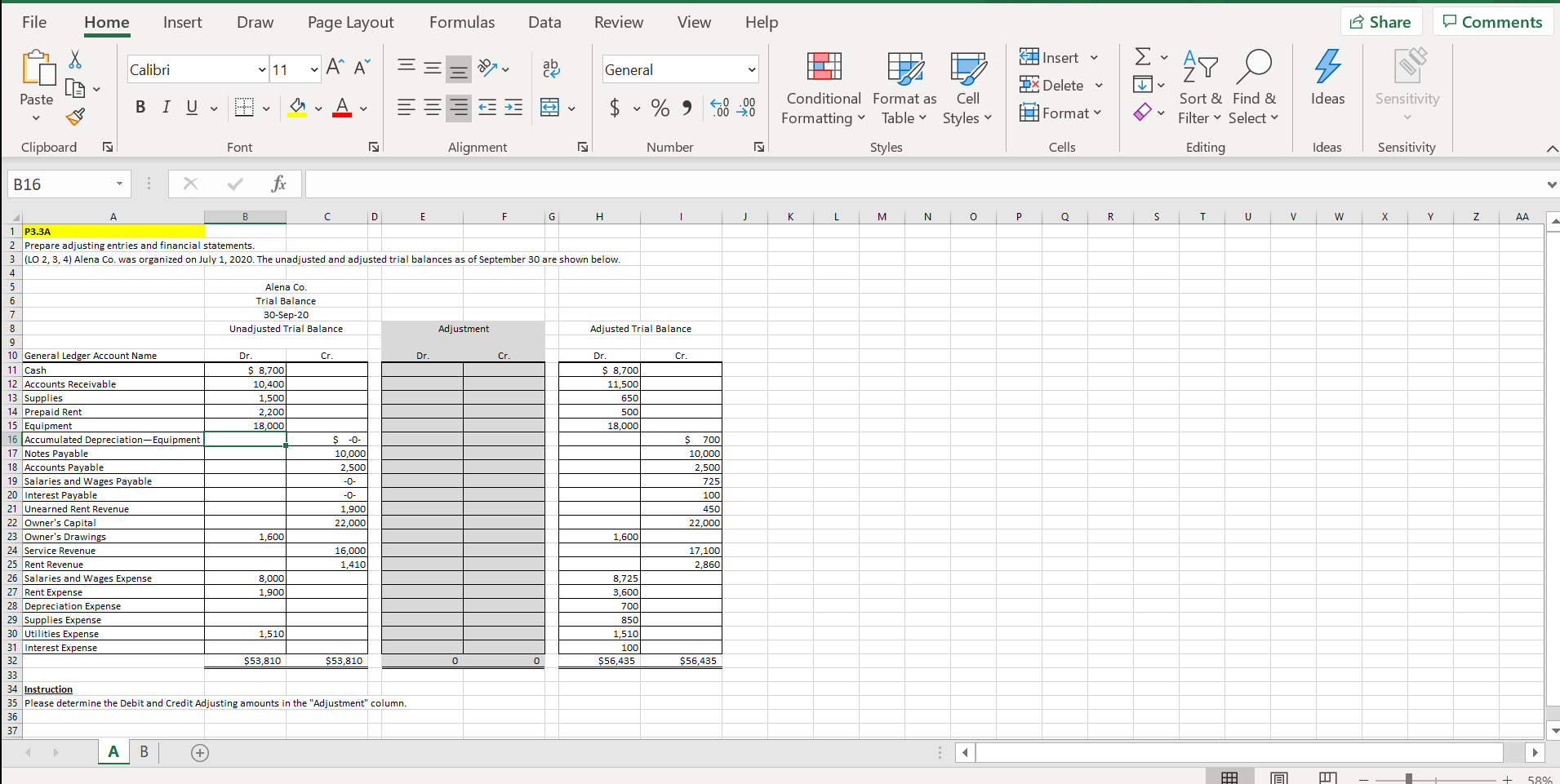Viewport: 1560px width, 784px height.
Task: Switch to the Formulas ribbon tab
Action: [462, 22]
